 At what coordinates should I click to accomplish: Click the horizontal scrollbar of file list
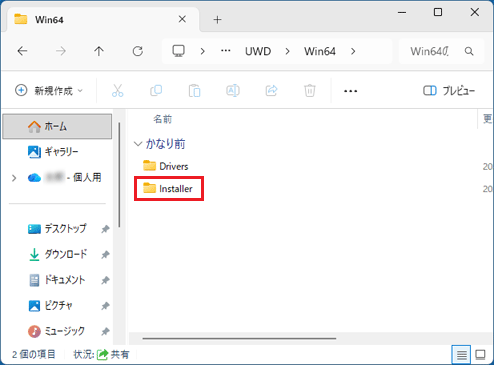[x=239, y=338]
